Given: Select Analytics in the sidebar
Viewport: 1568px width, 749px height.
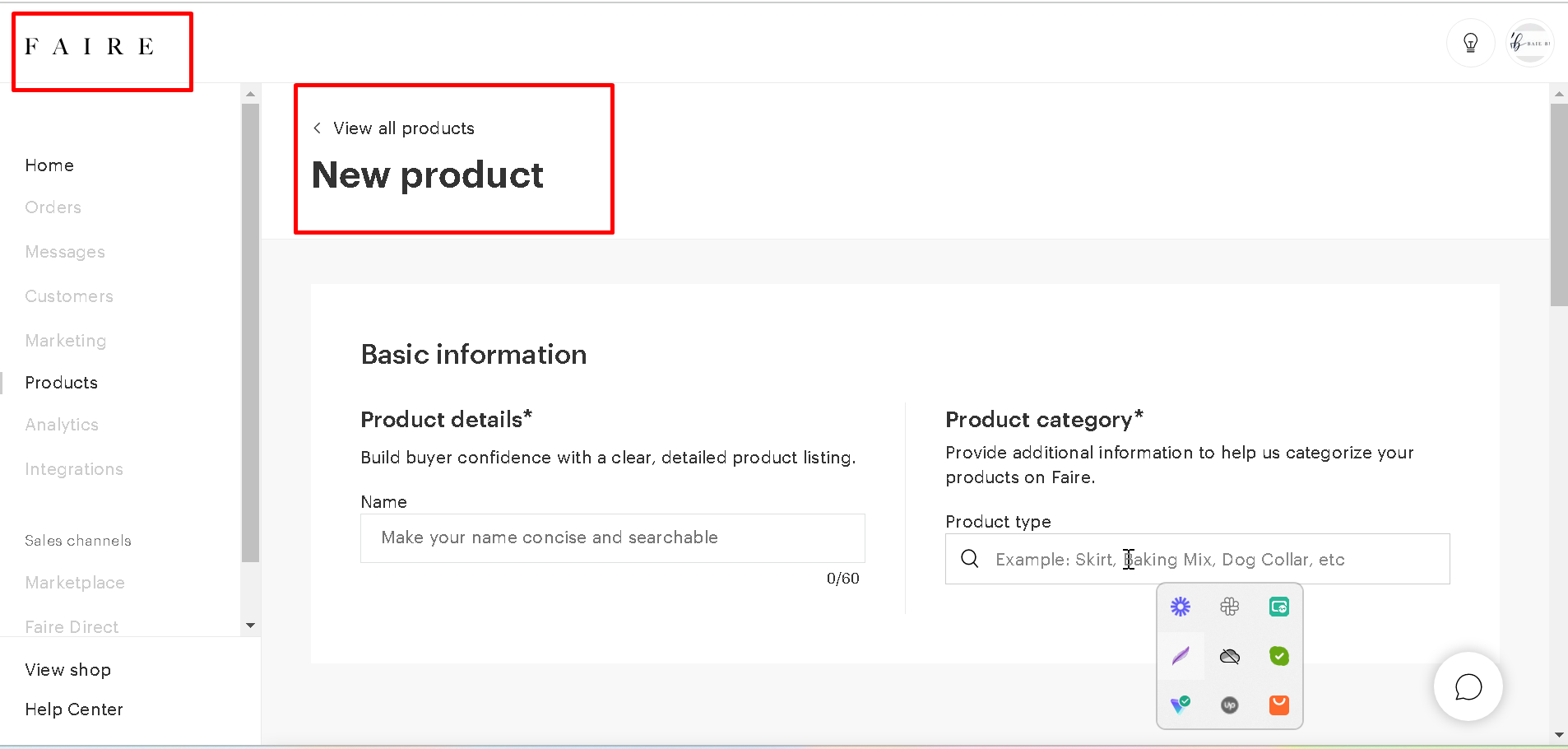Looking at the screenshot, I should coord(62,425).
